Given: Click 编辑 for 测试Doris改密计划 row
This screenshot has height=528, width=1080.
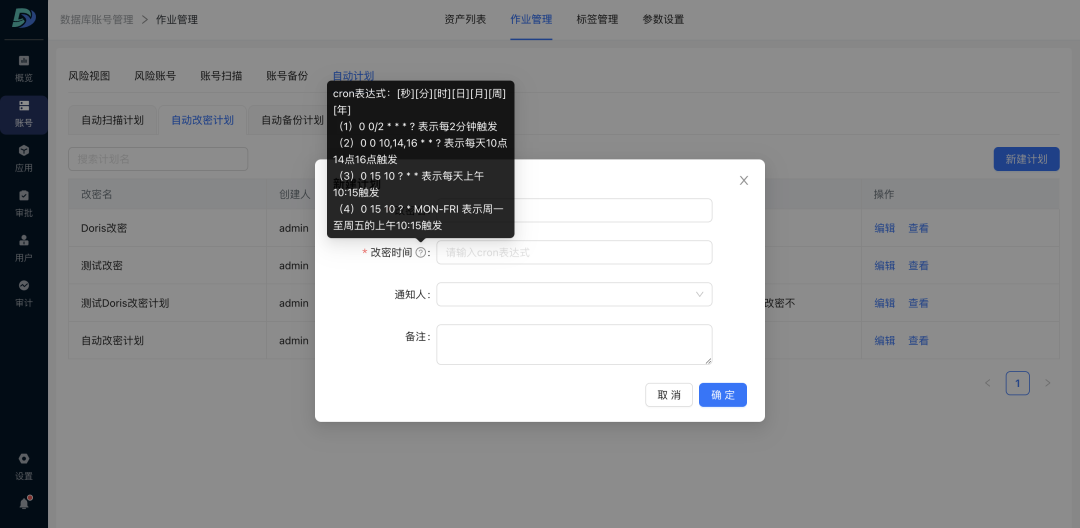Looking at the screenshot, I should [884, 302].
